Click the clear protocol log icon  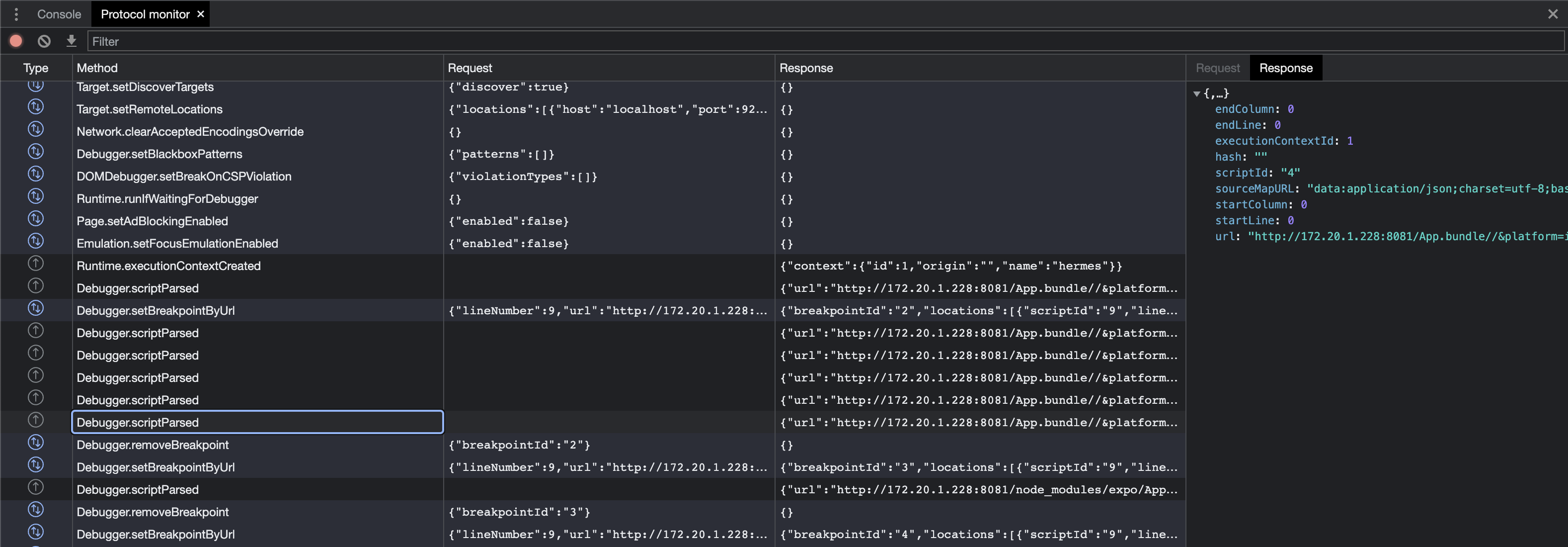point(43,41)
